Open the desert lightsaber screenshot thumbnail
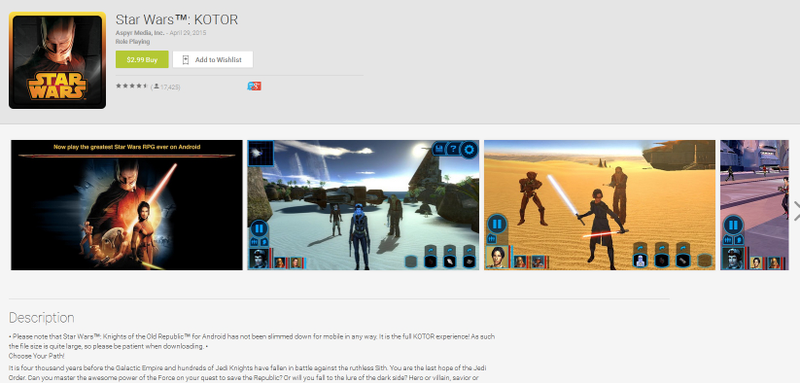Screen dimensions: 800x383 [x=599, y=205]
